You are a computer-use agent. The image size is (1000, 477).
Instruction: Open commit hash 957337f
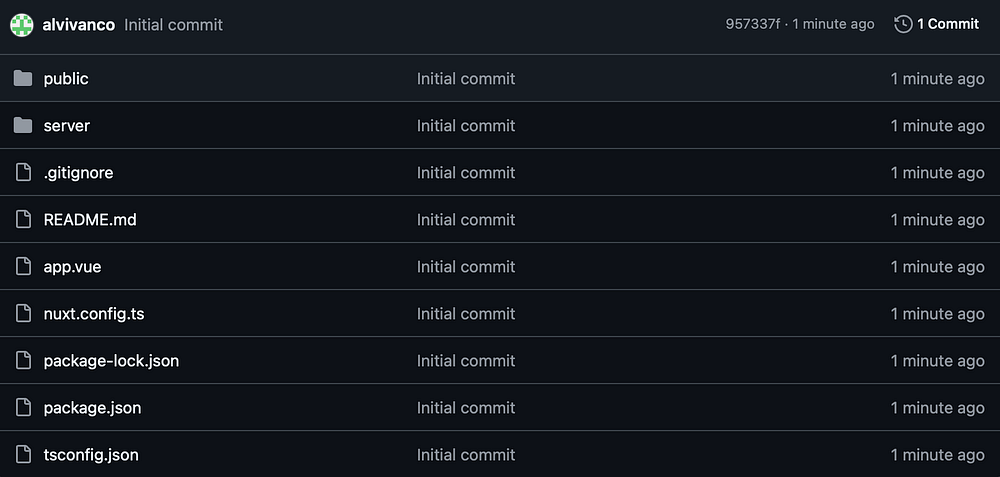pyautogui.click(x=752, y=24)
